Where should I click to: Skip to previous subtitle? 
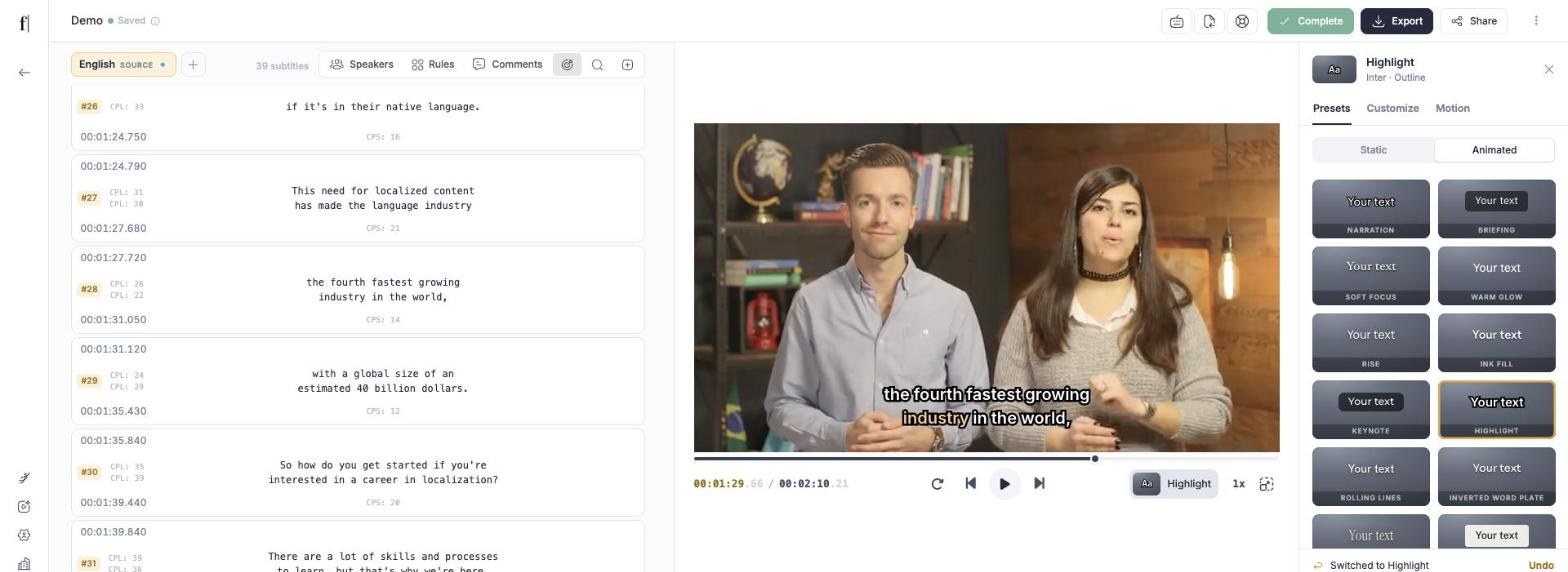pos(970,484)
